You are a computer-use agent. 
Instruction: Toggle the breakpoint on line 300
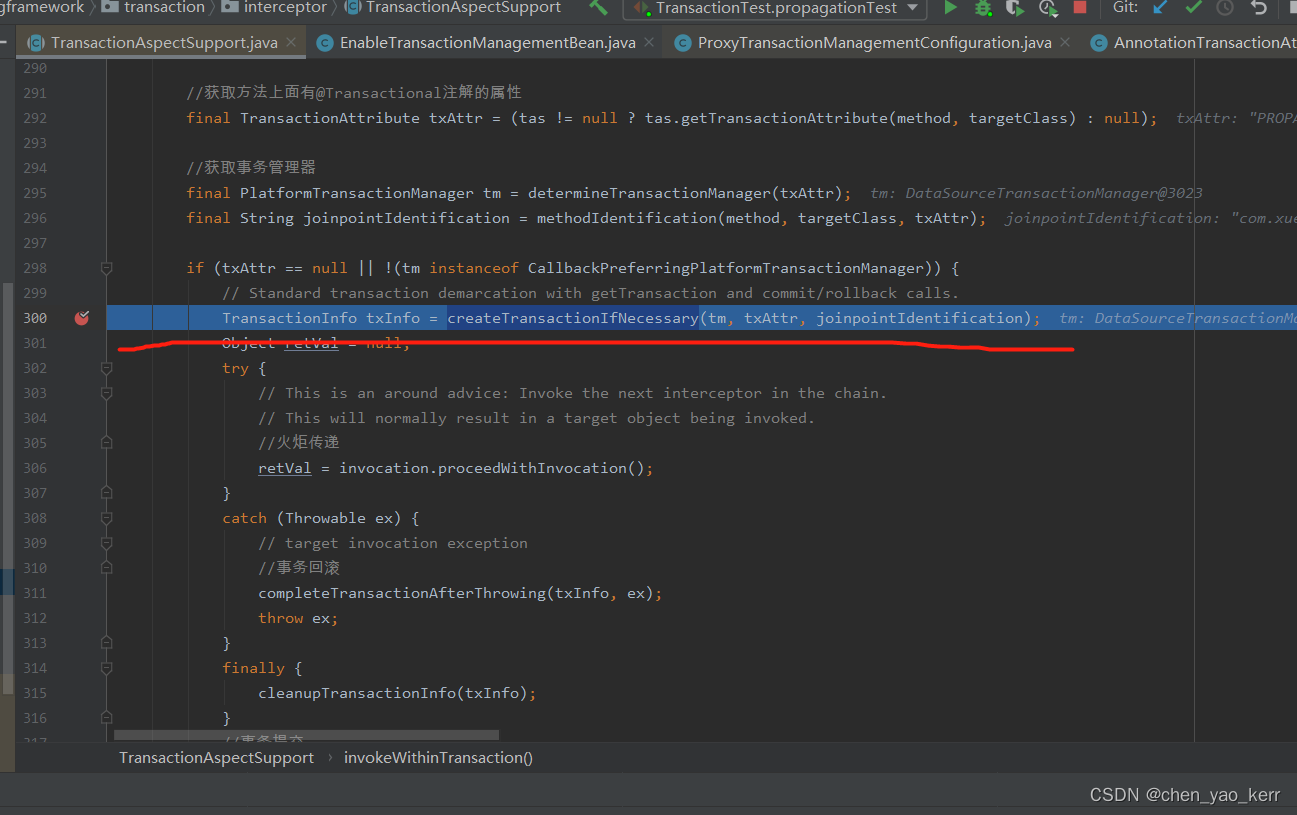82,318
